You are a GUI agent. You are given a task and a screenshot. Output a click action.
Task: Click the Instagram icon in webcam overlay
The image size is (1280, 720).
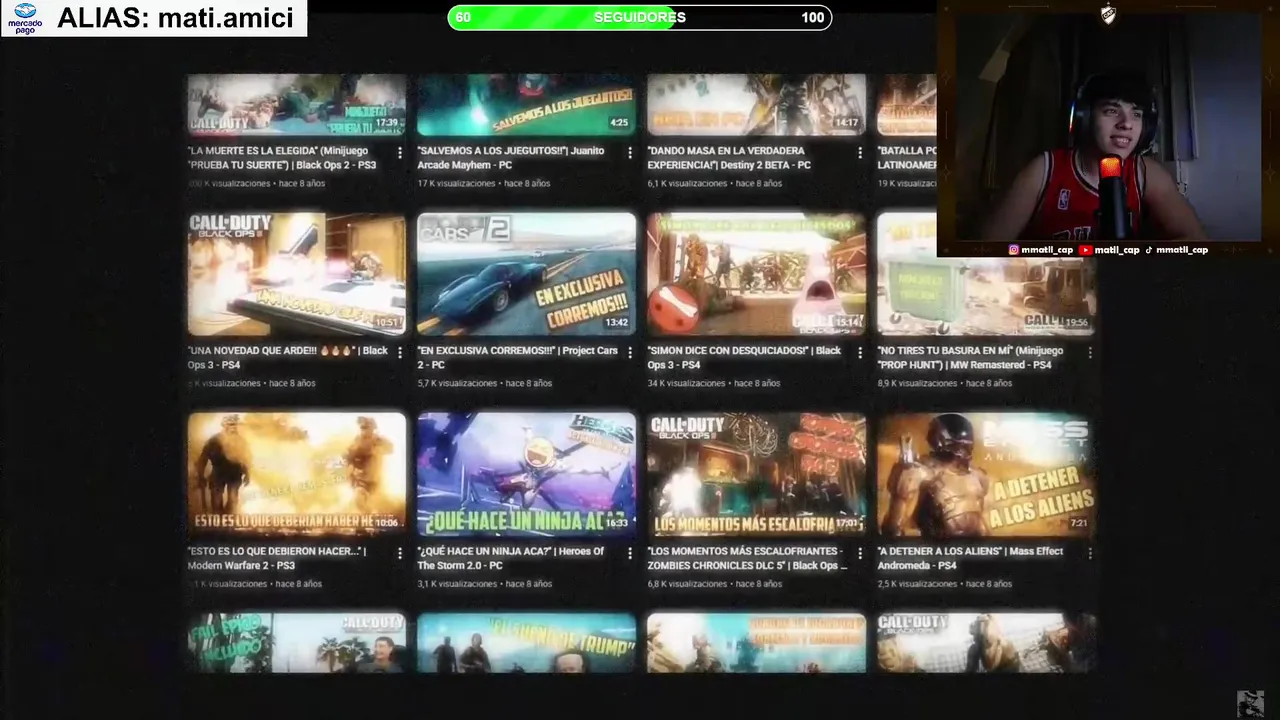1013,250
